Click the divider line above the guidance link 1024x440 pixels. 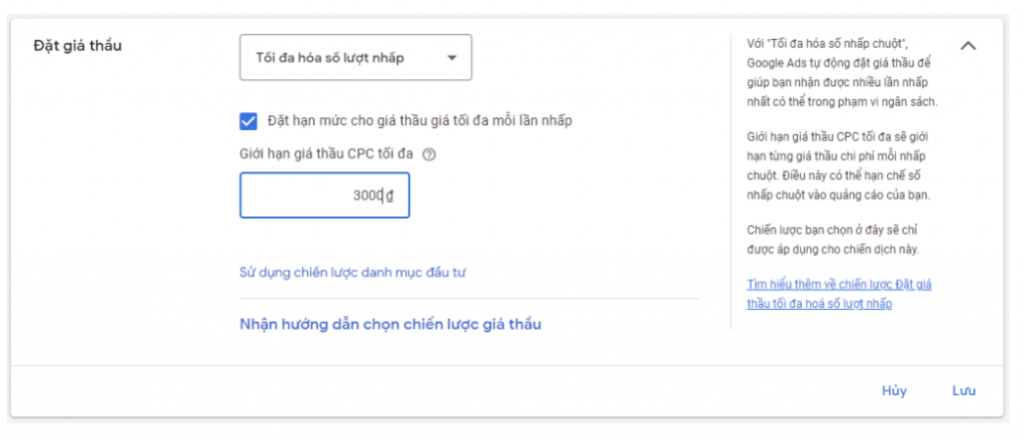(x=468, y=298)
